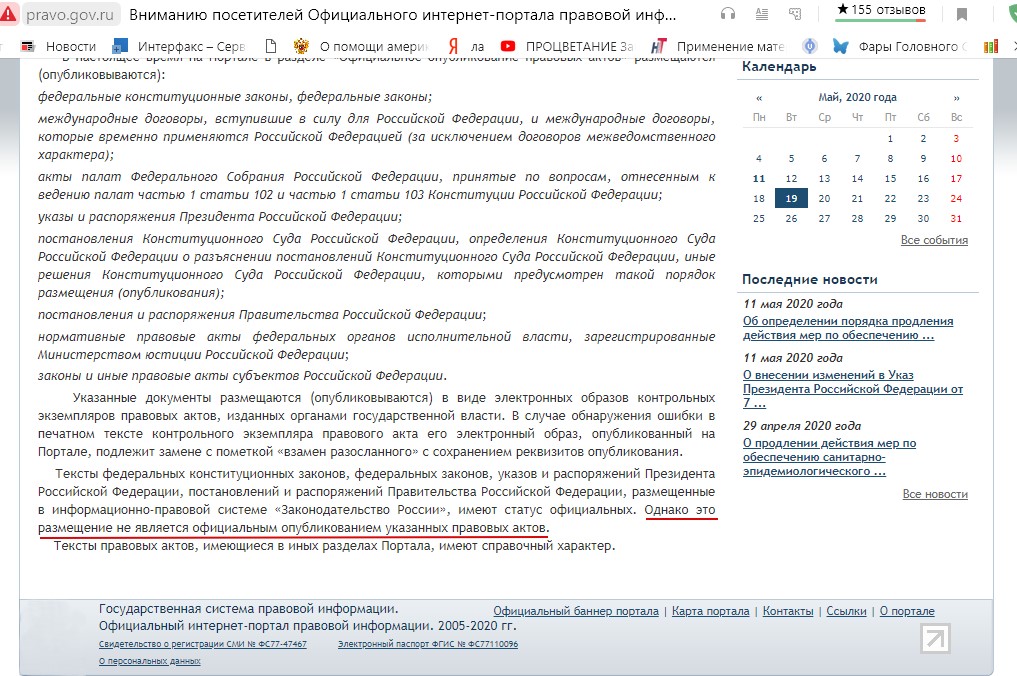Open the Интерфакс bookmark
Screen dimensions: 1017x676
point(178,46)
